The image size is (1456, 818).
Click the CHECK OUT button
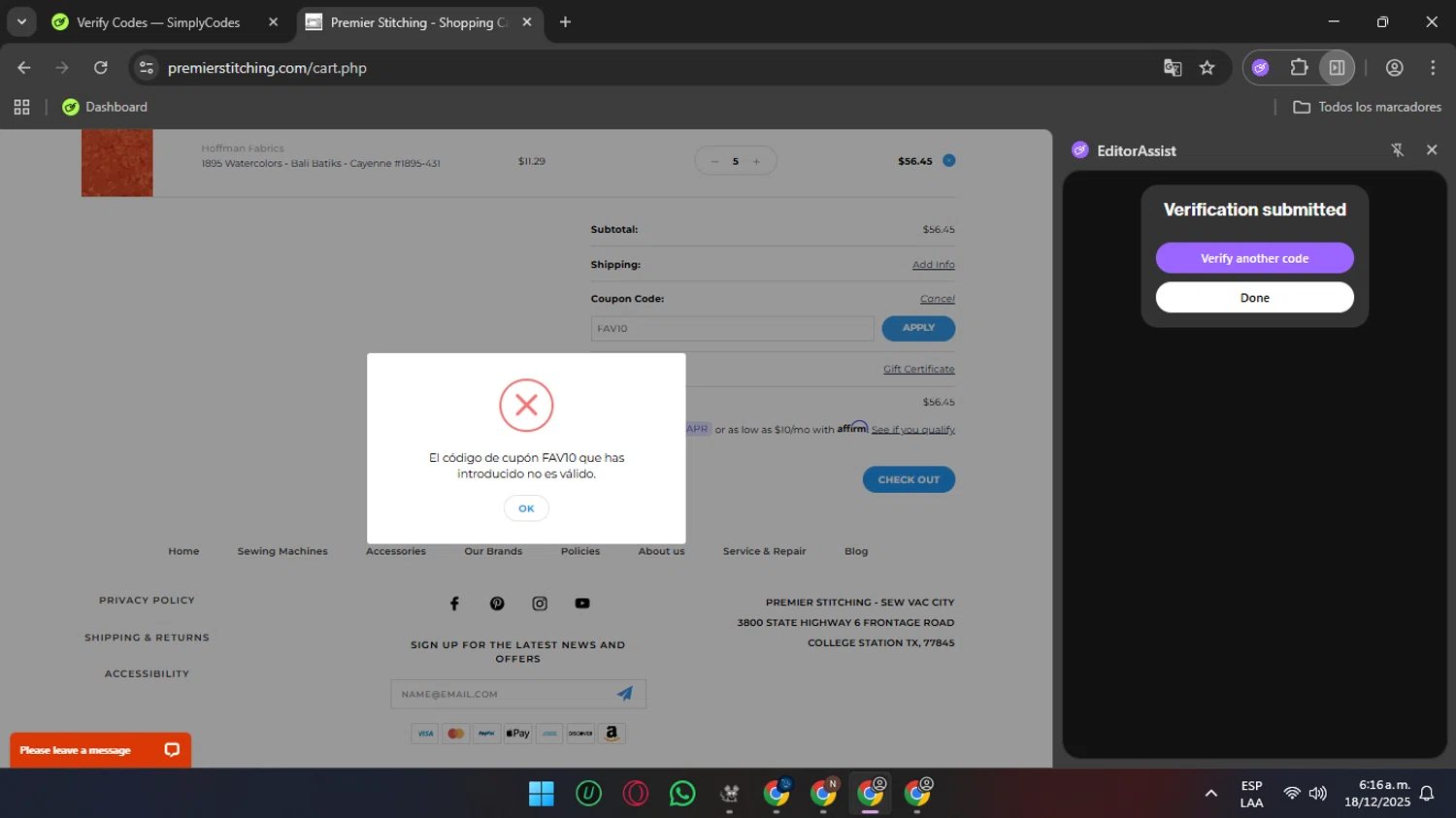click(x=909, y=479)
